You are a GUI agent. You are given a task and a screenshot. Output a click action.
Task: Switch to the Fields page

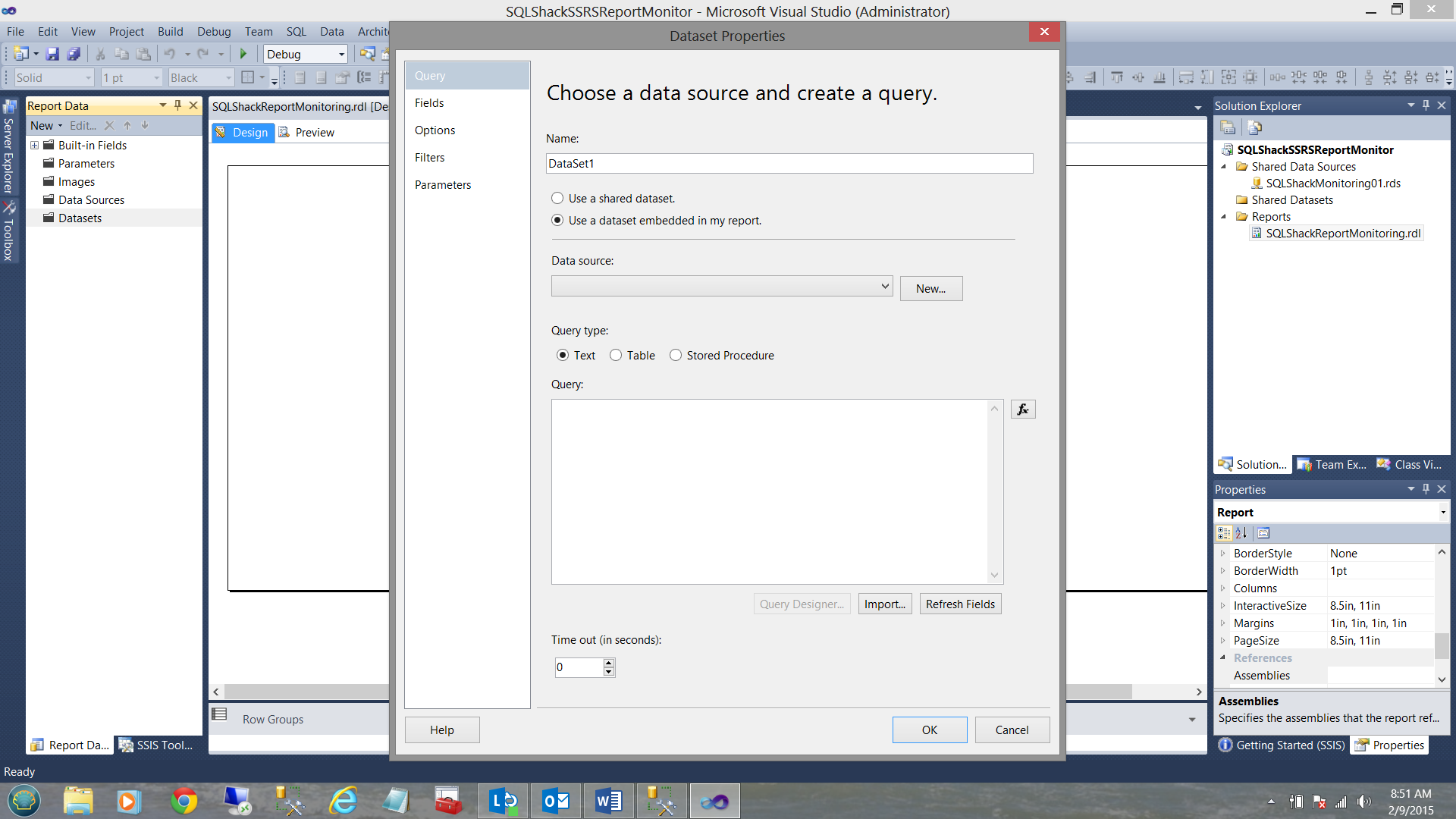click(429, 102)
